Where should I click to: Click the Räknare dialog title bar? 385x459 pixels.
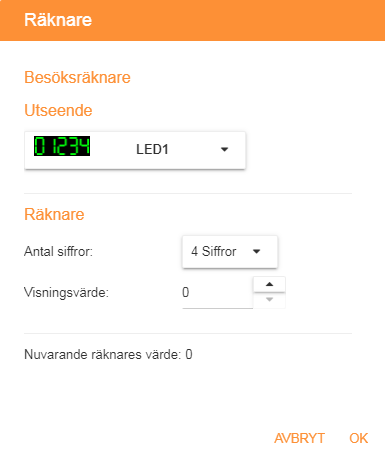coord(192,20)
